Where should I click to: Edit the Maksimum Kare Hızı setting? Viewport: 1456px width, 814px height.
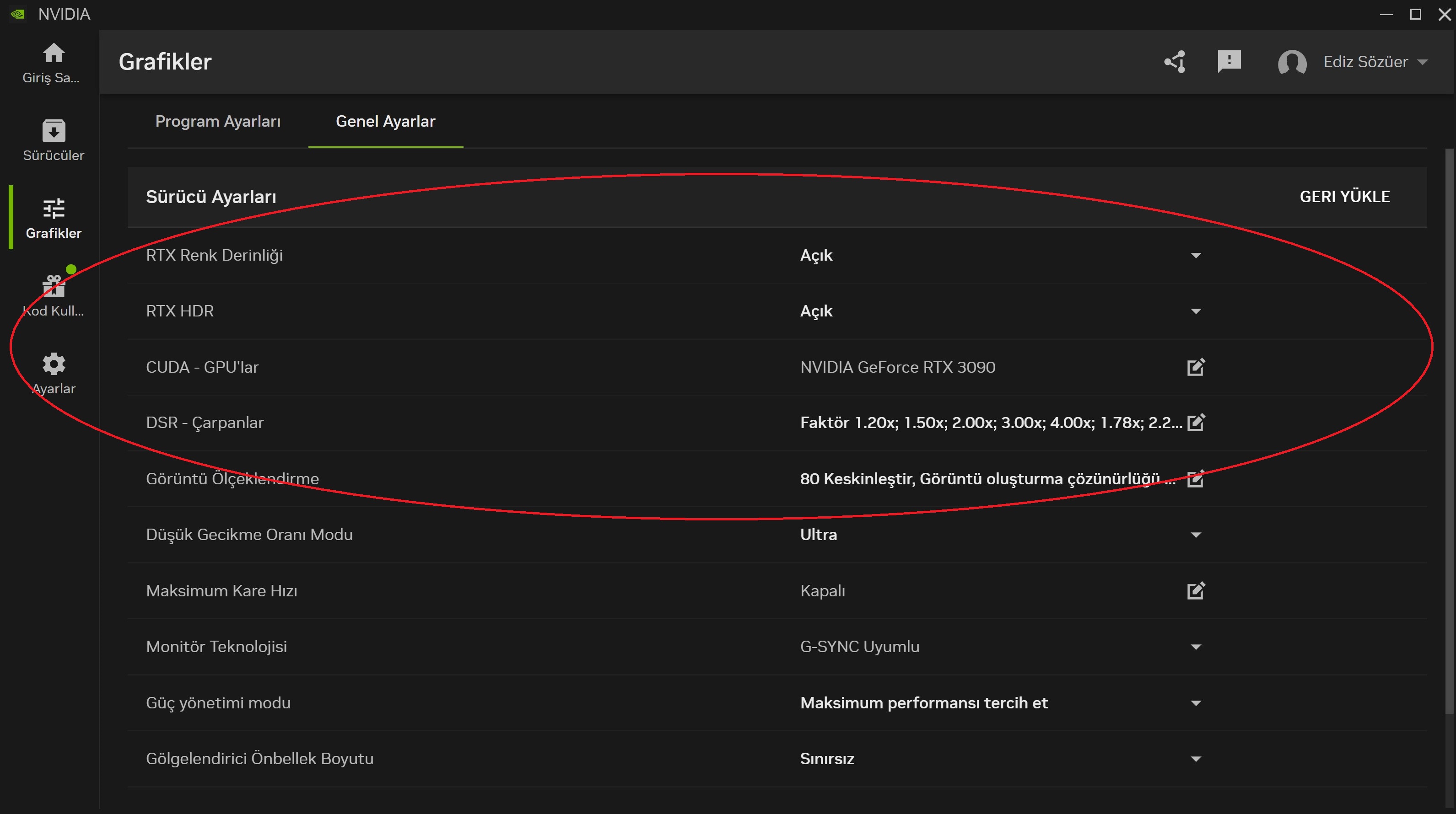point(1196,591)
